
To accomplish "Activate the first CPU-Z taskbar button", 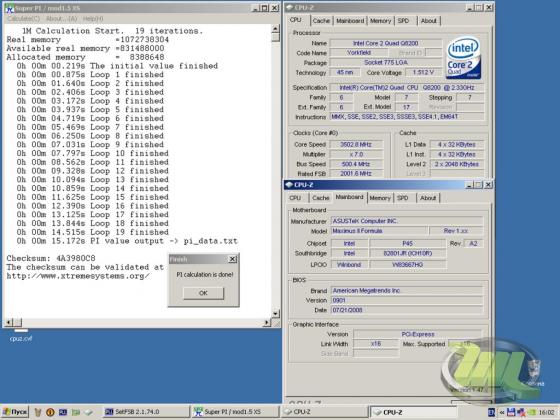I will [324, 412].
